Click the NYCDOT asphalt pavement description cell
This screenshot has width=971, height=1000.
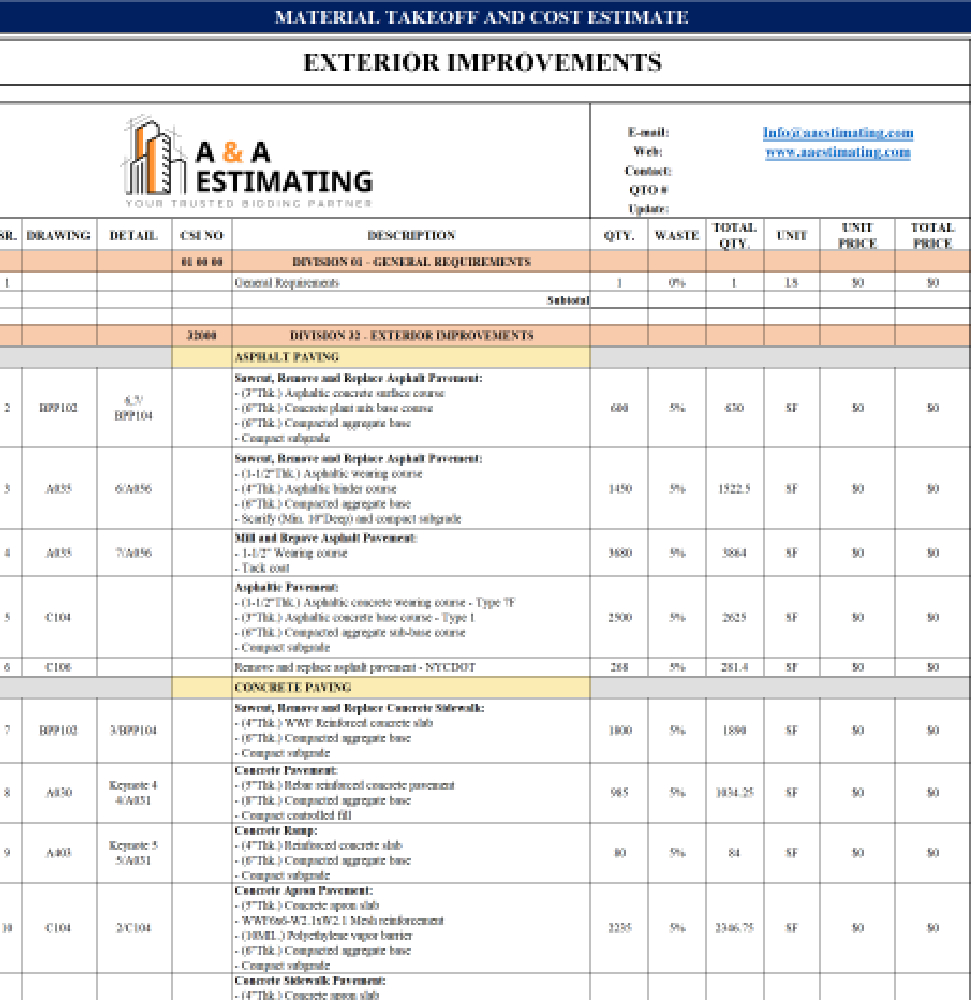tap(410, 667)
